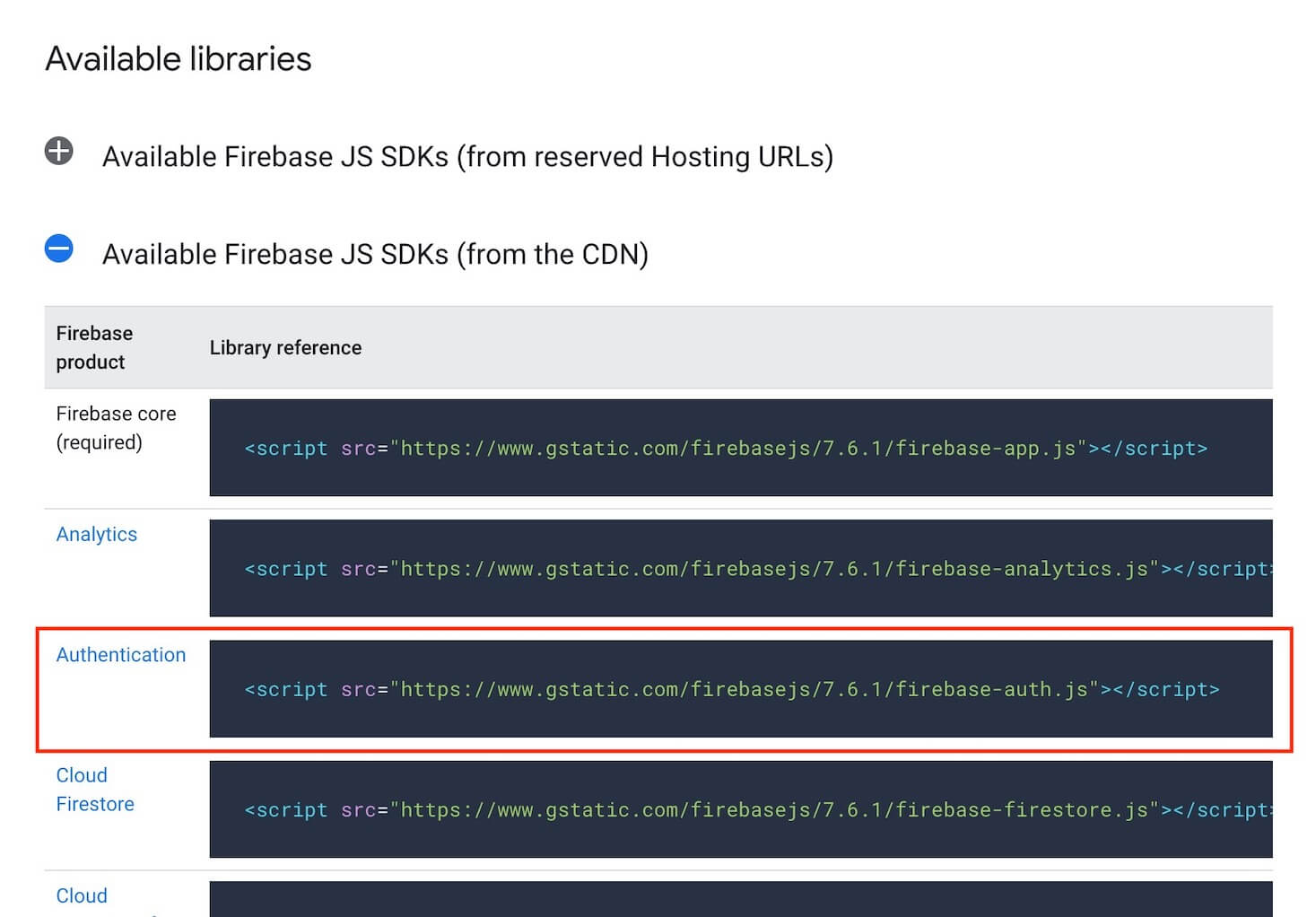Image resolution: width=1316 pixels, height=917 pixels.
Task: Collapse the CDN SDKs section
Action: point(59,249)
